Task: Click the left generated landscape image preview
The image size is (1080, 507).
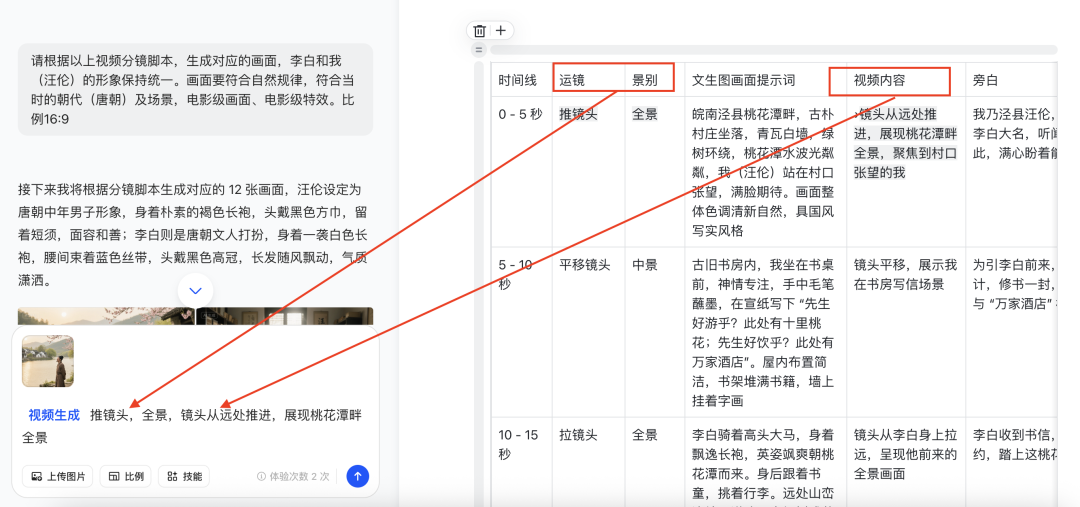Action: pyautogui.click(x=107, y=316)
